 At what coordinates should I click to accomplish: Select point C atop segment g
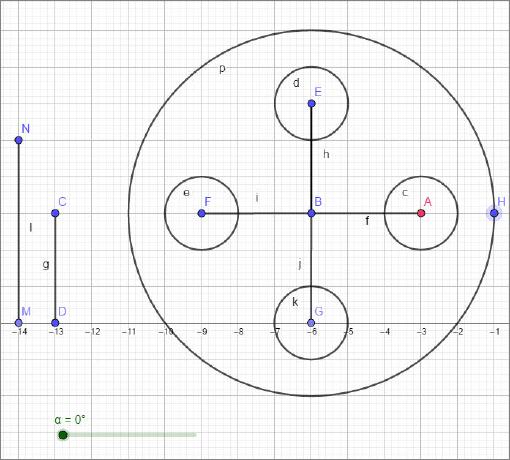(55, 213)
